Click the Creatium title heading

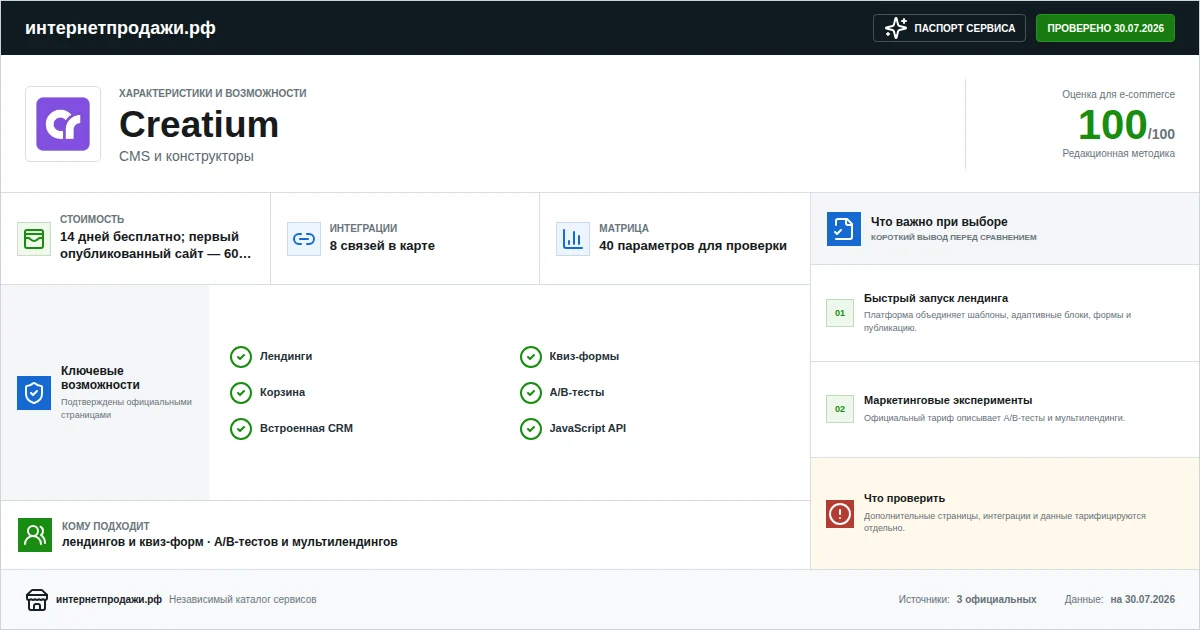pyautogui.click(x=199, y=125)
